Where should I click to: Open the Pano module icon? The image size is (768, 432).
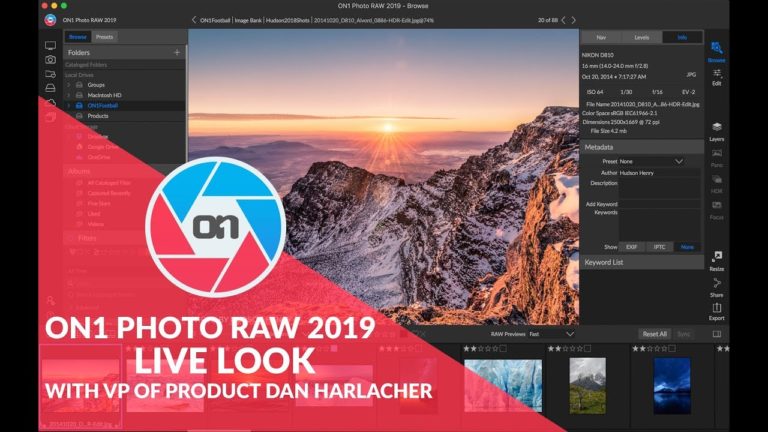717,153
